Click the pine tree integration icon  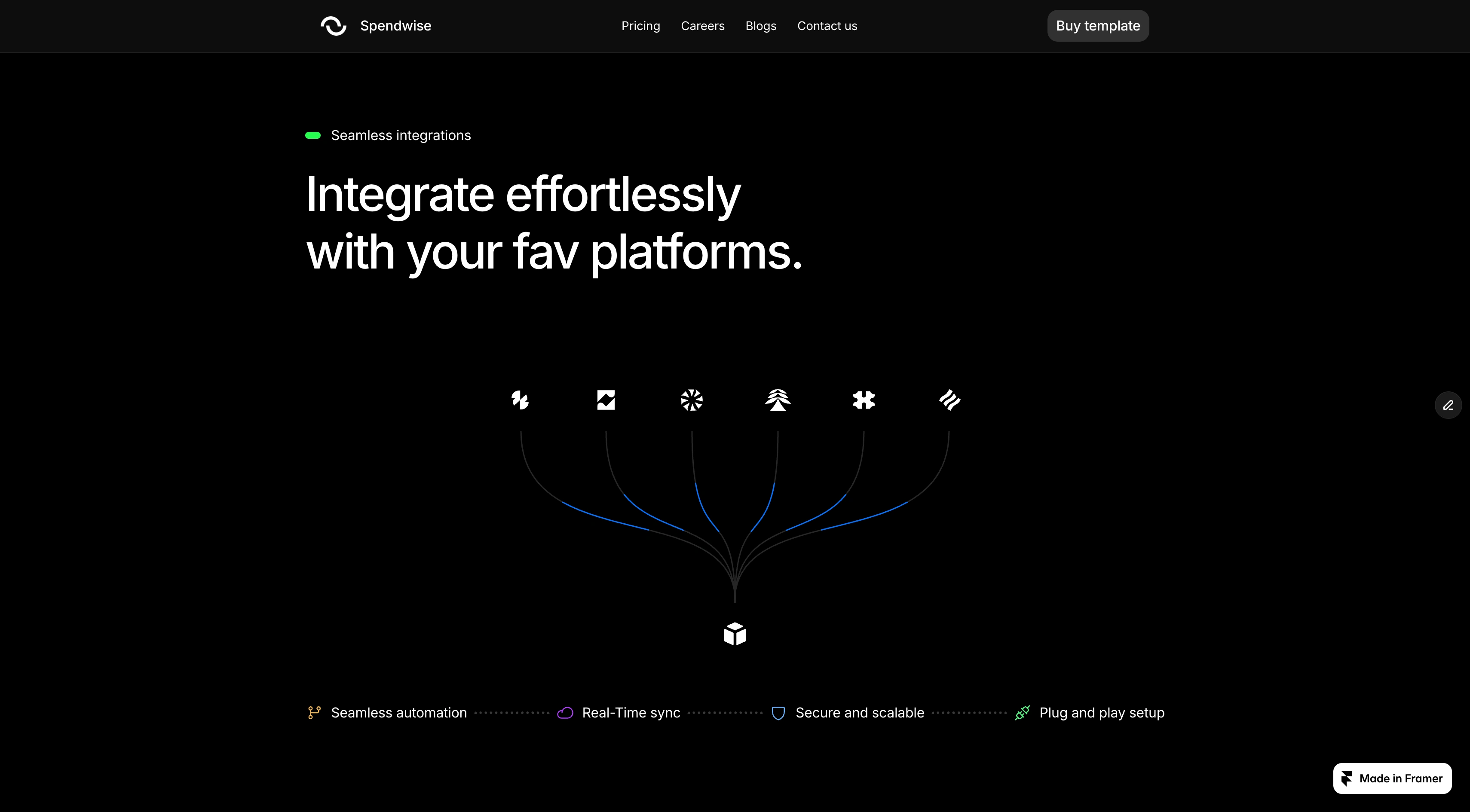tap(777, 400)
